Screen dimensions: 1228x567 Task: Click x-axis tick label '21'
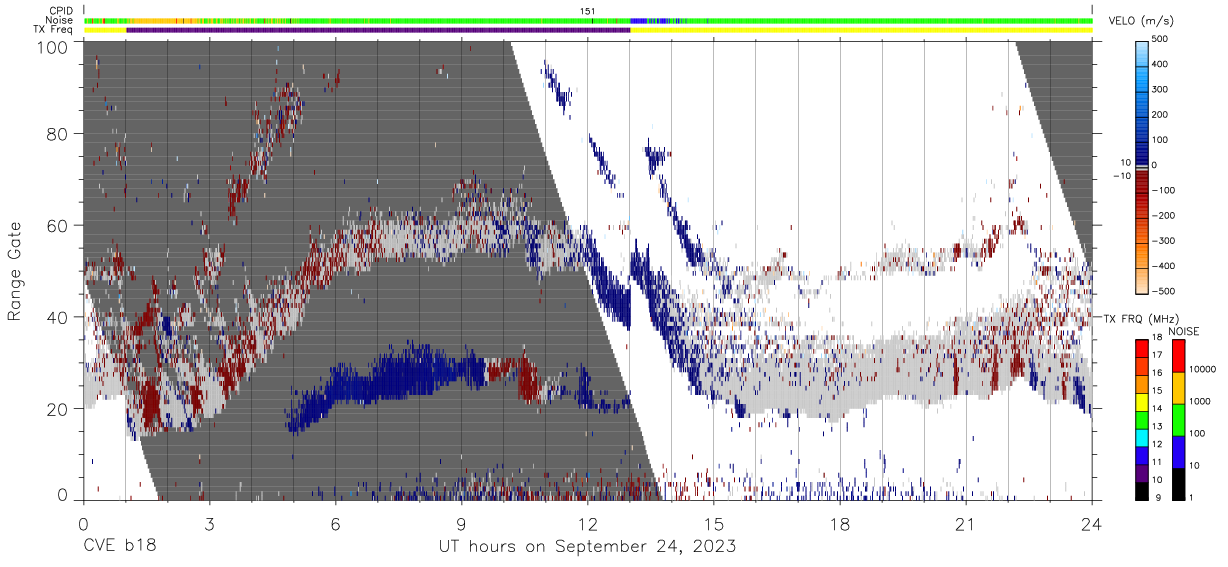pos(966,523)
